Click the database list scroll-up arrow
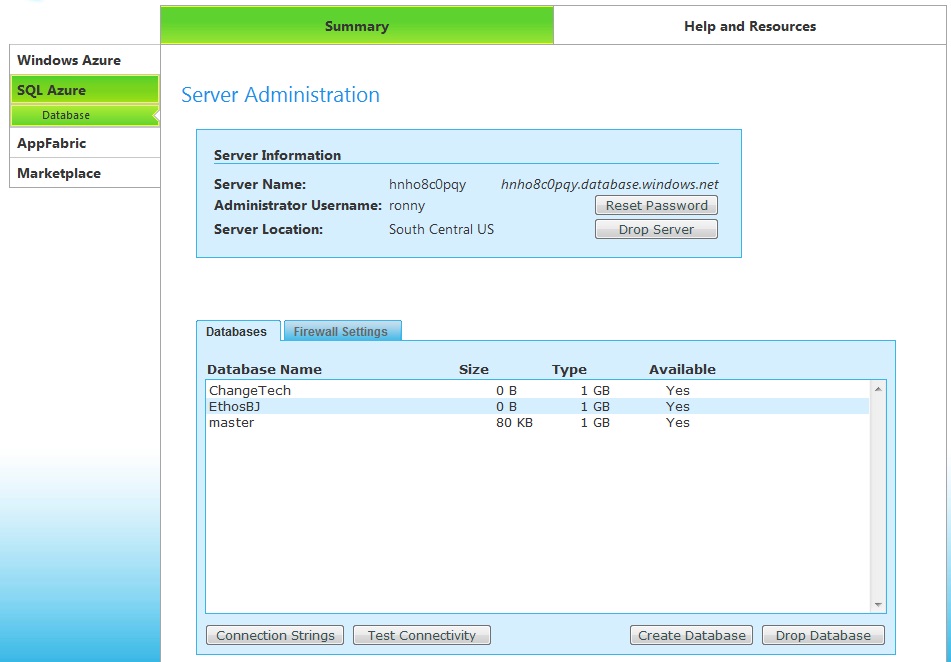Image resolution: width=951 pixels, height=662 pixels. (878, 389)
